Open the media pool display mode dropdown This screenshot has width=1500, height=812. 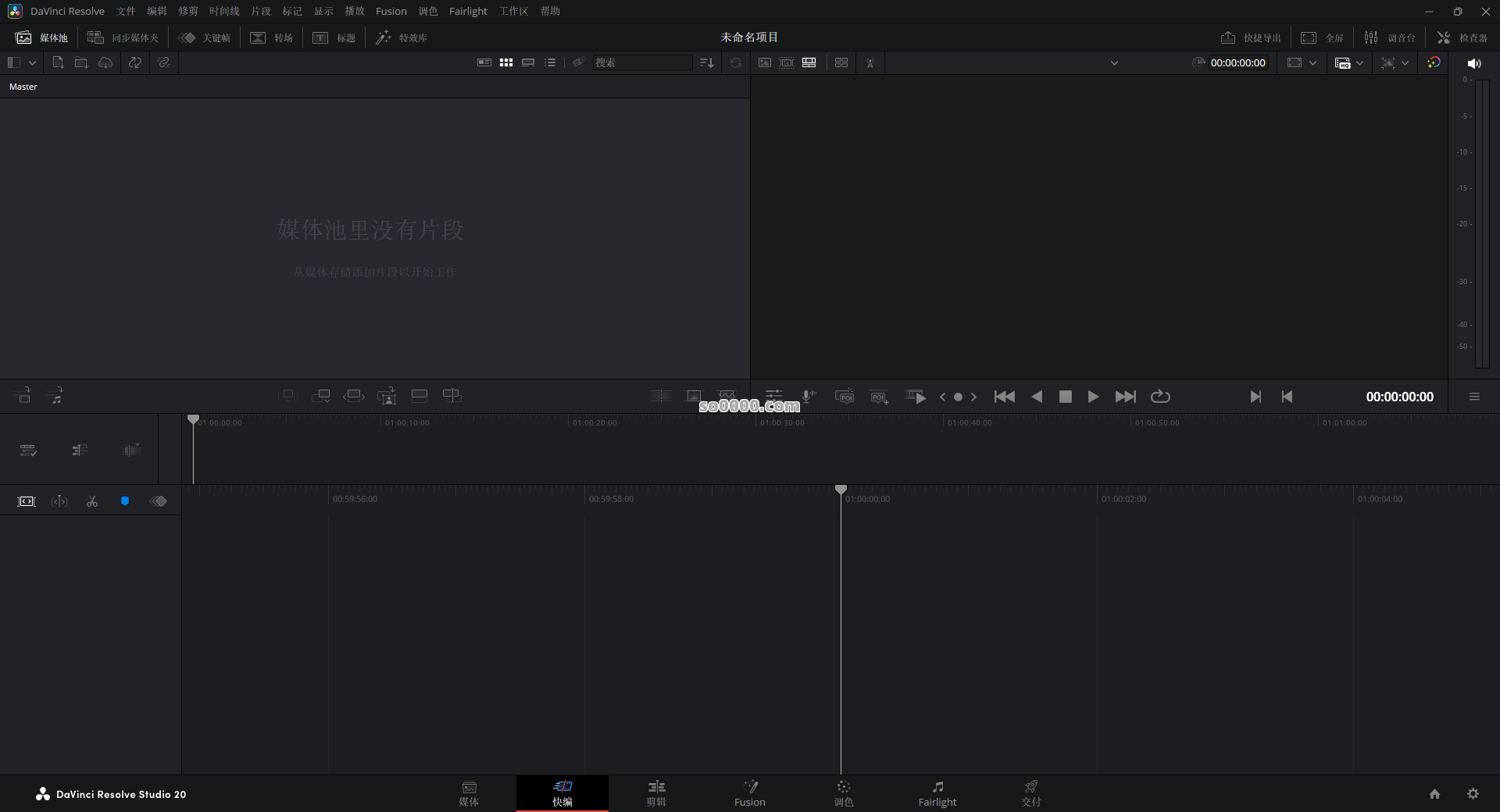tap(32, 62)
